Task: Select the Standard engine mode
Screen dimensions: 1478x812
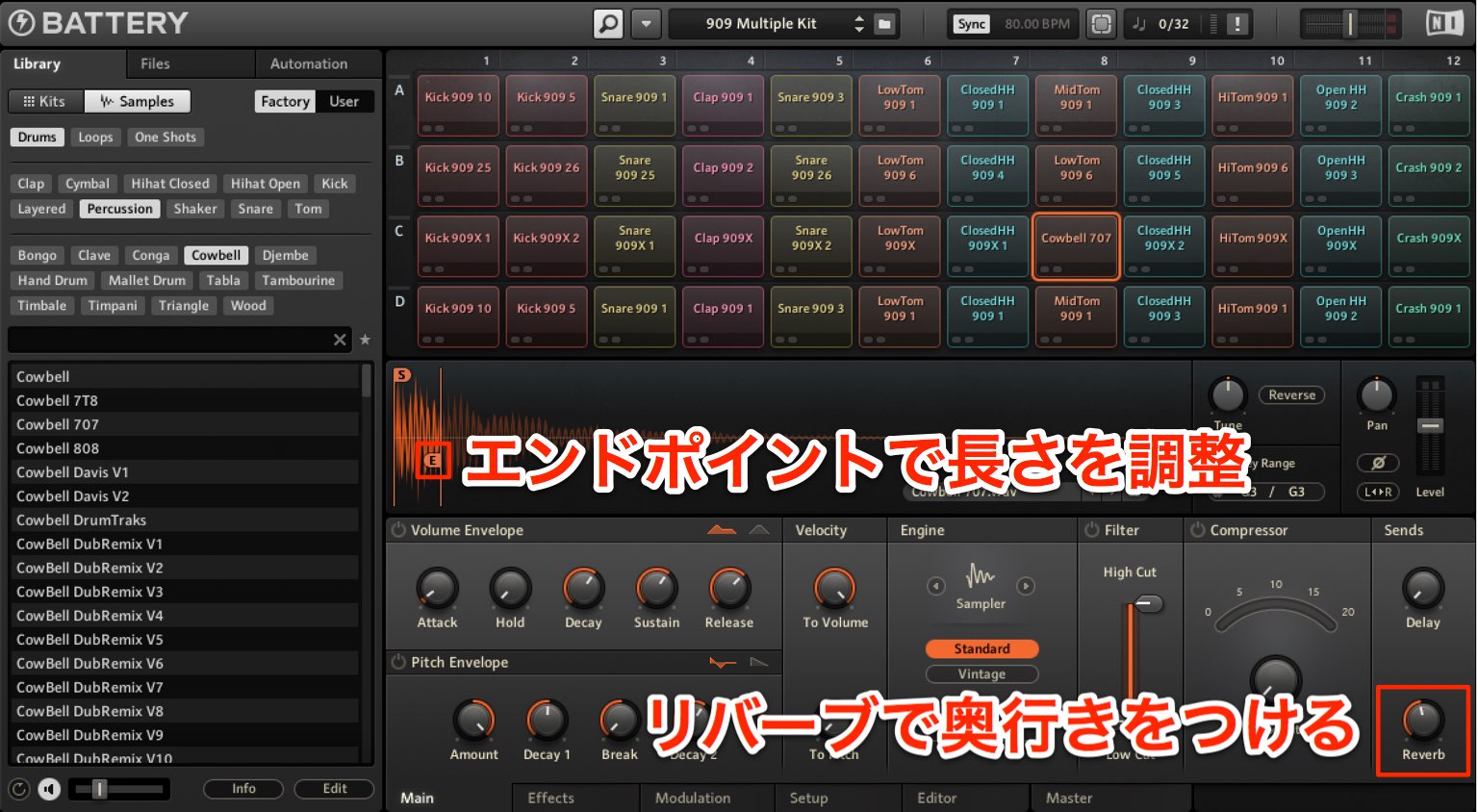Action: tap(981, 649)
